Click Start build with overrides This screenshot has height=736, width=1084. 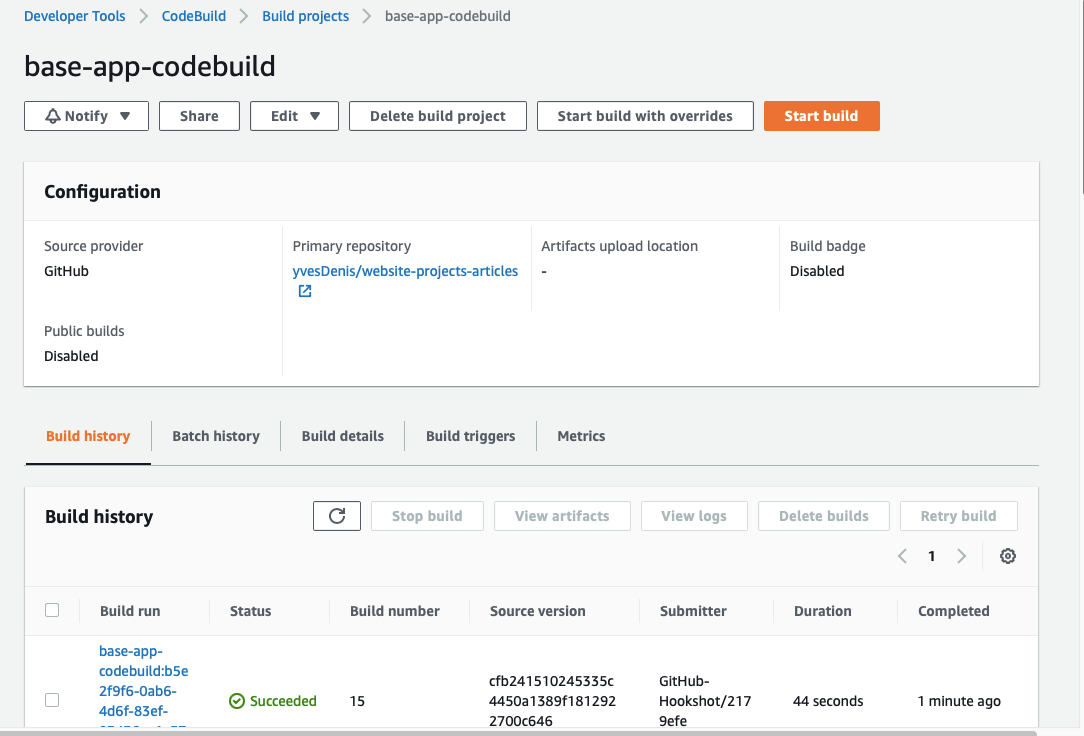pos(645,116)
